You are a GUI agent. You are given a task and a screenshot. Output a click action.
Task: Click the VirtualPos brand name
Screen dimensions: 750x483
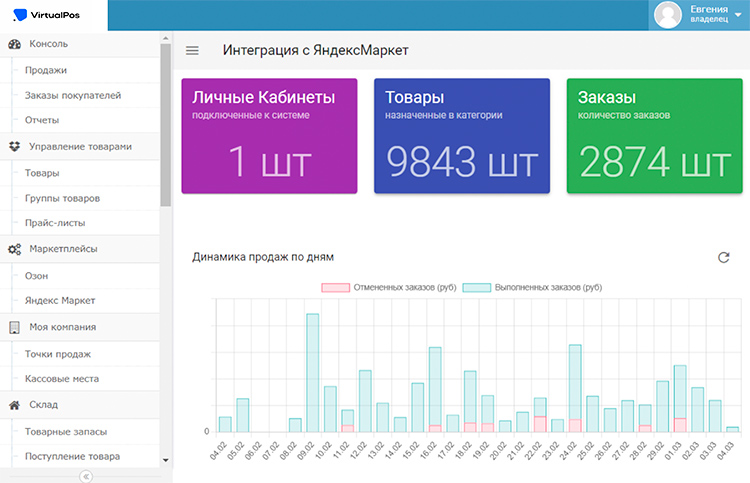pos(55,15)
